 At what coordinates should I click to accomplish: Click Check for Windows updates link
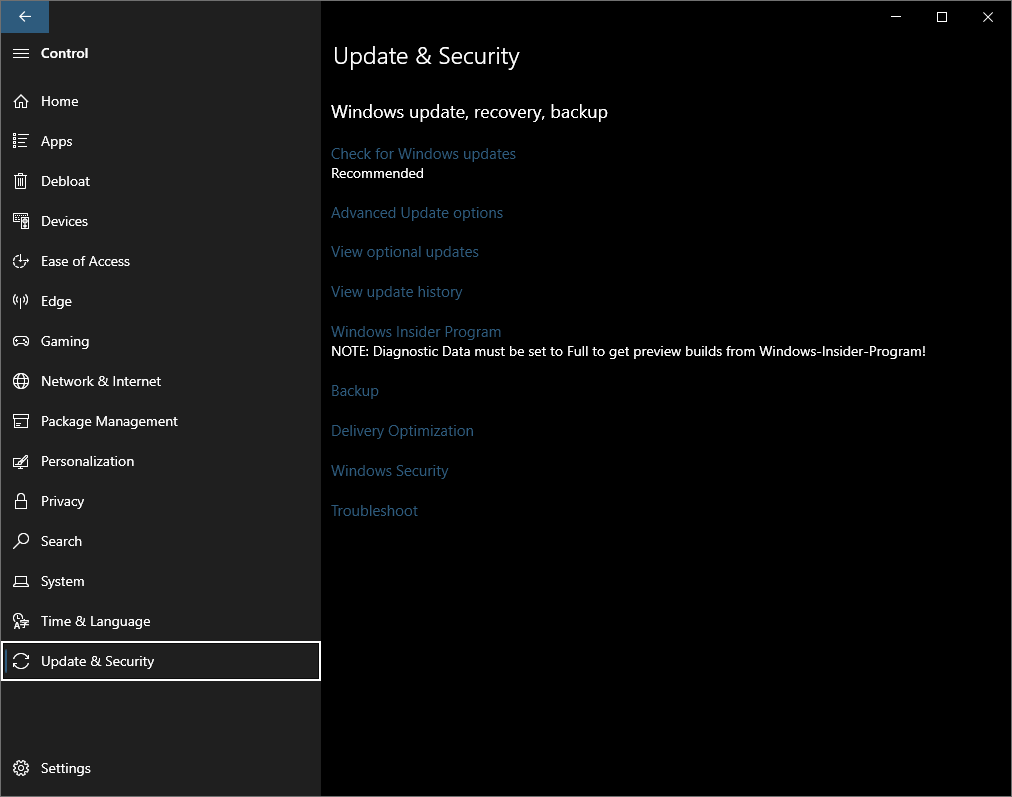[423, 154]
